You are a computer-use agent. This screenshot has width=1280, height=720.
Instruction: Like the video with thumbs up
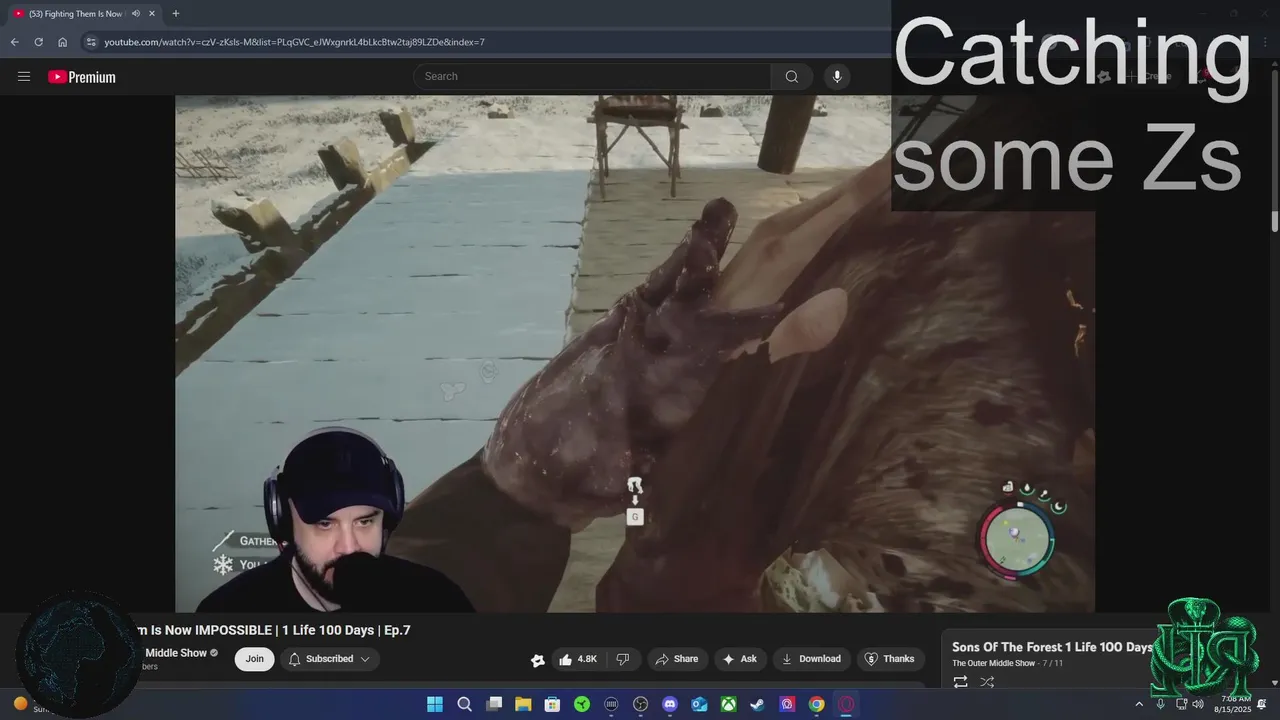click(578, 659)
